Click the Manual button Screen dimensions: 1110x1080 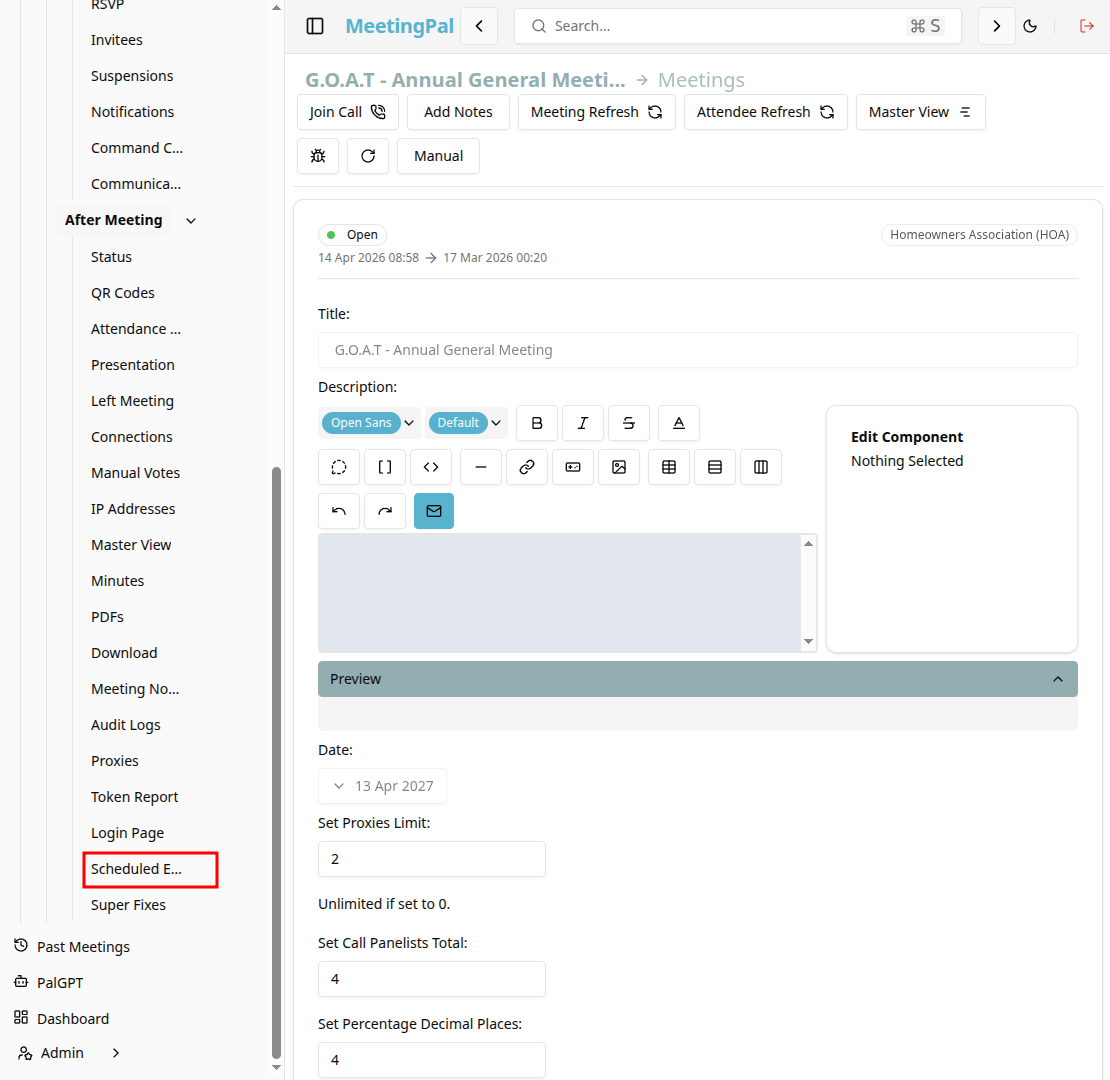coord(438,156)
